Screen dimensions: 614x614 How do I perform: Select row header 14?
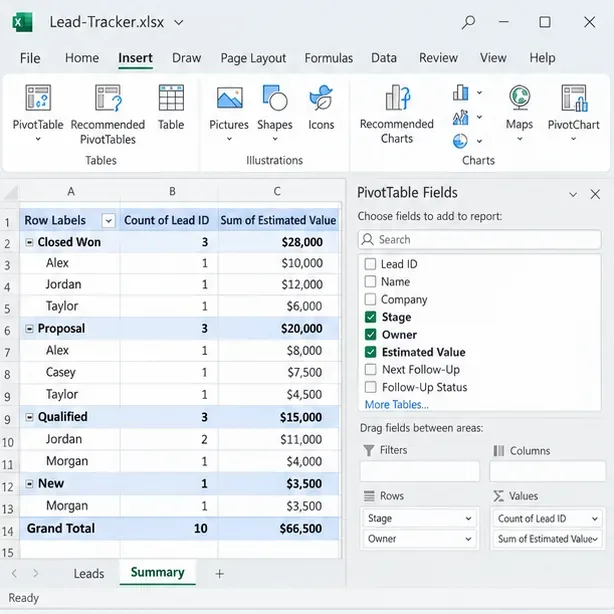click(x=8, y=531)
